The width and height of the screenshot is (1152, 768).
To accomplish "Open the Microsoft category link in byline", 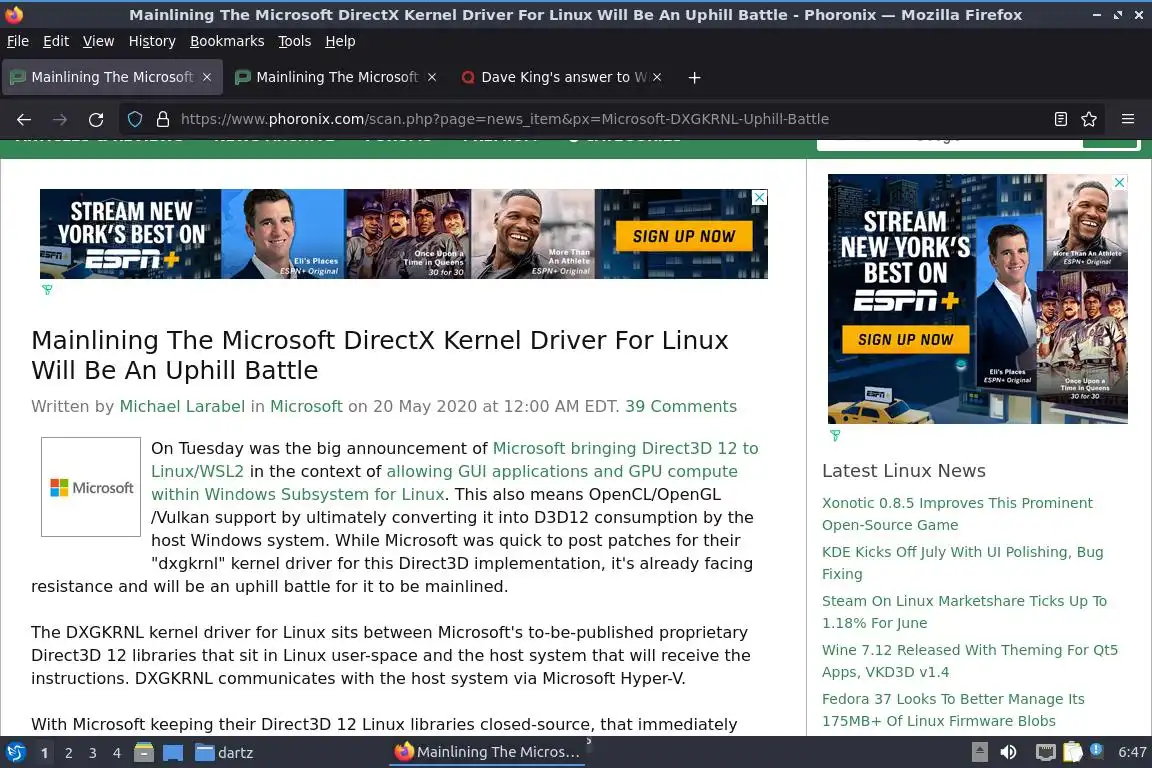I will [306, 406].
